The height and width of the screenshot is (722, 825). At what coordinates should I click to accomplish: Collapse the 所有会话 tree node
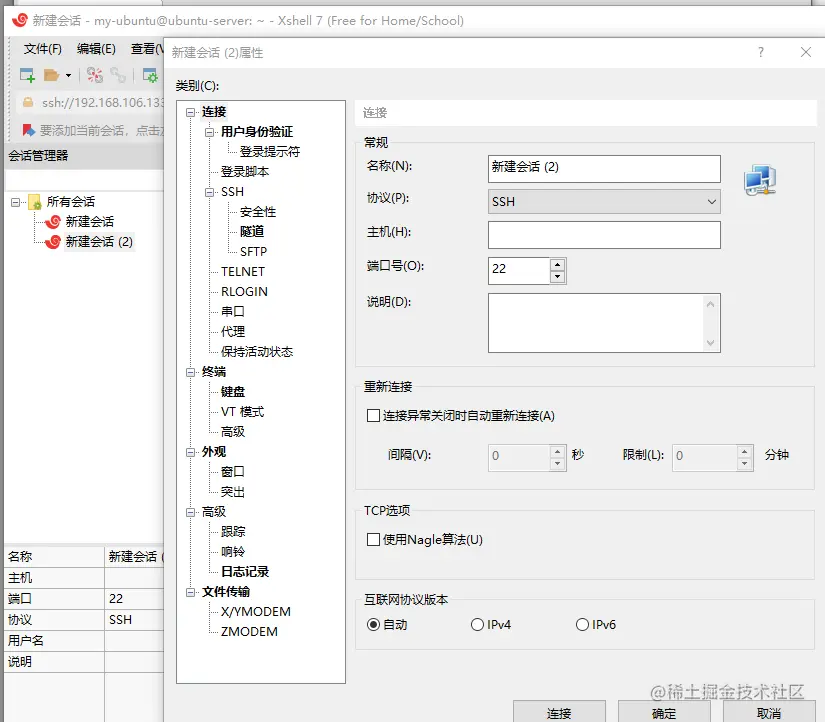[x=15, y=202]
